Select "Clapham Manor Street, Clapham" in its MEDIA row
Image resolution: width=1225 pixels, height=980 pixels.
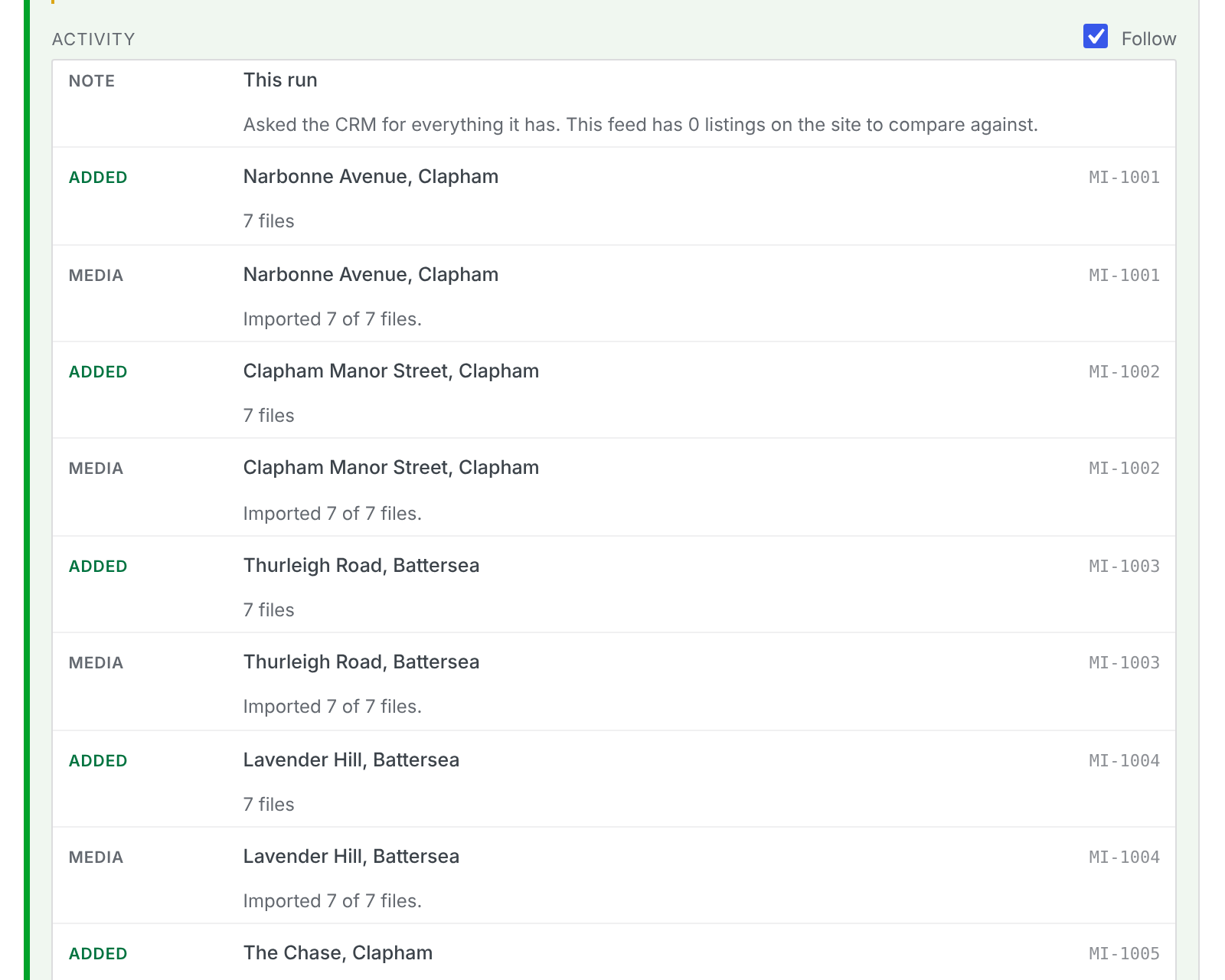[x=391, y=468]
